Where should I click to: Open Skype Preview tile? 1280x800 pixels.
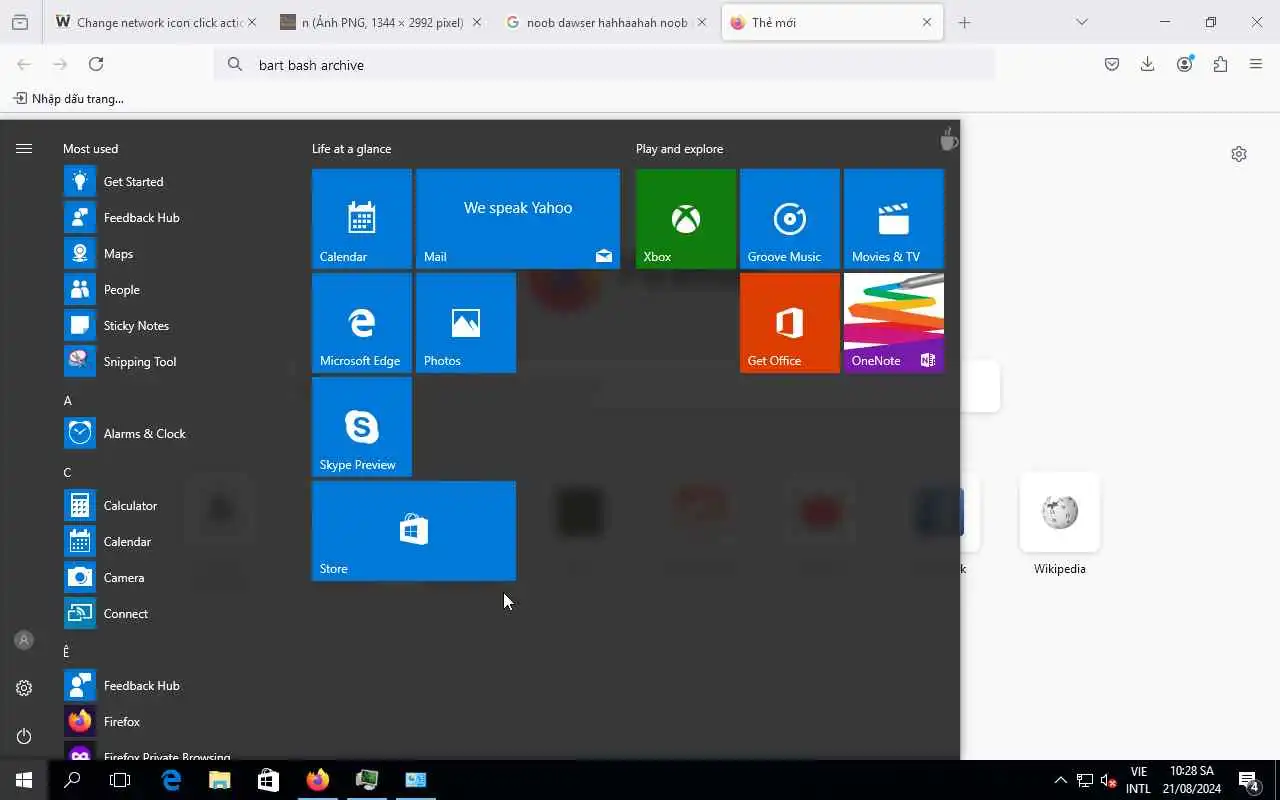point(362,427)
